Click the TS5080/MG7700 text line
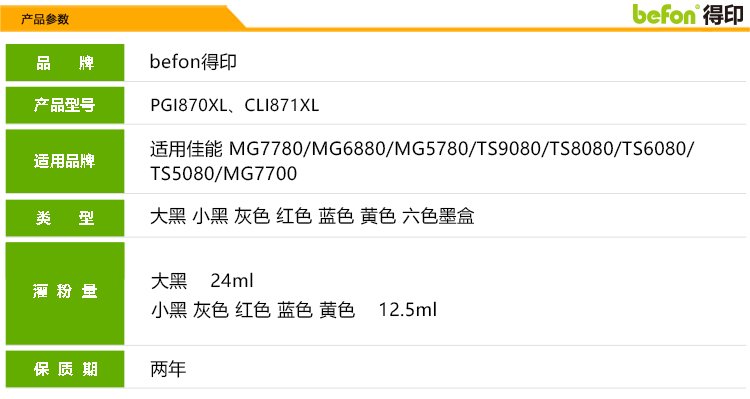This screenshot has width=750, height=399. pyautogui.click(x=223, y=174)
